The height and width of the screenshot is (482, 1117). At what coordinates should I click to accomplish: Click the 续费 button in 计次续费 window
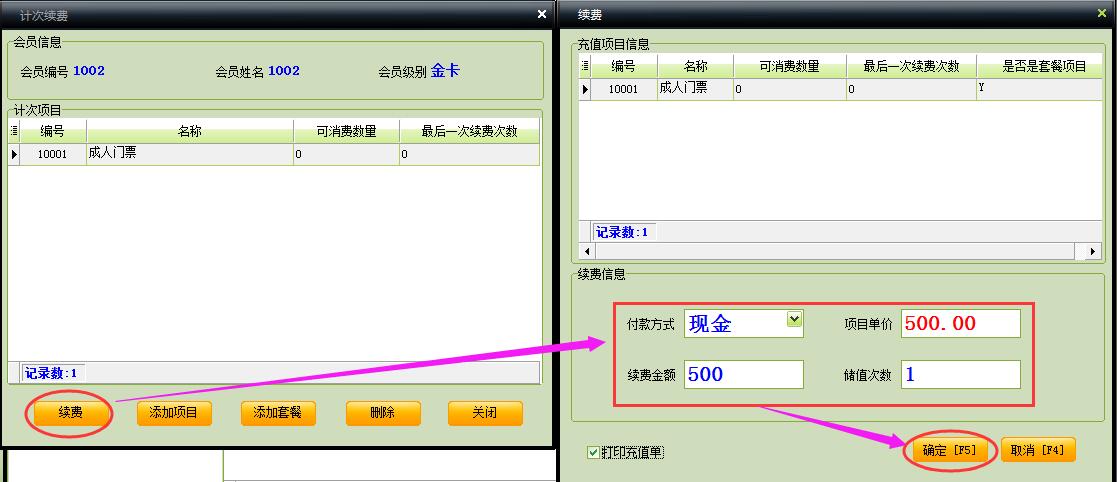click(70, 413)
